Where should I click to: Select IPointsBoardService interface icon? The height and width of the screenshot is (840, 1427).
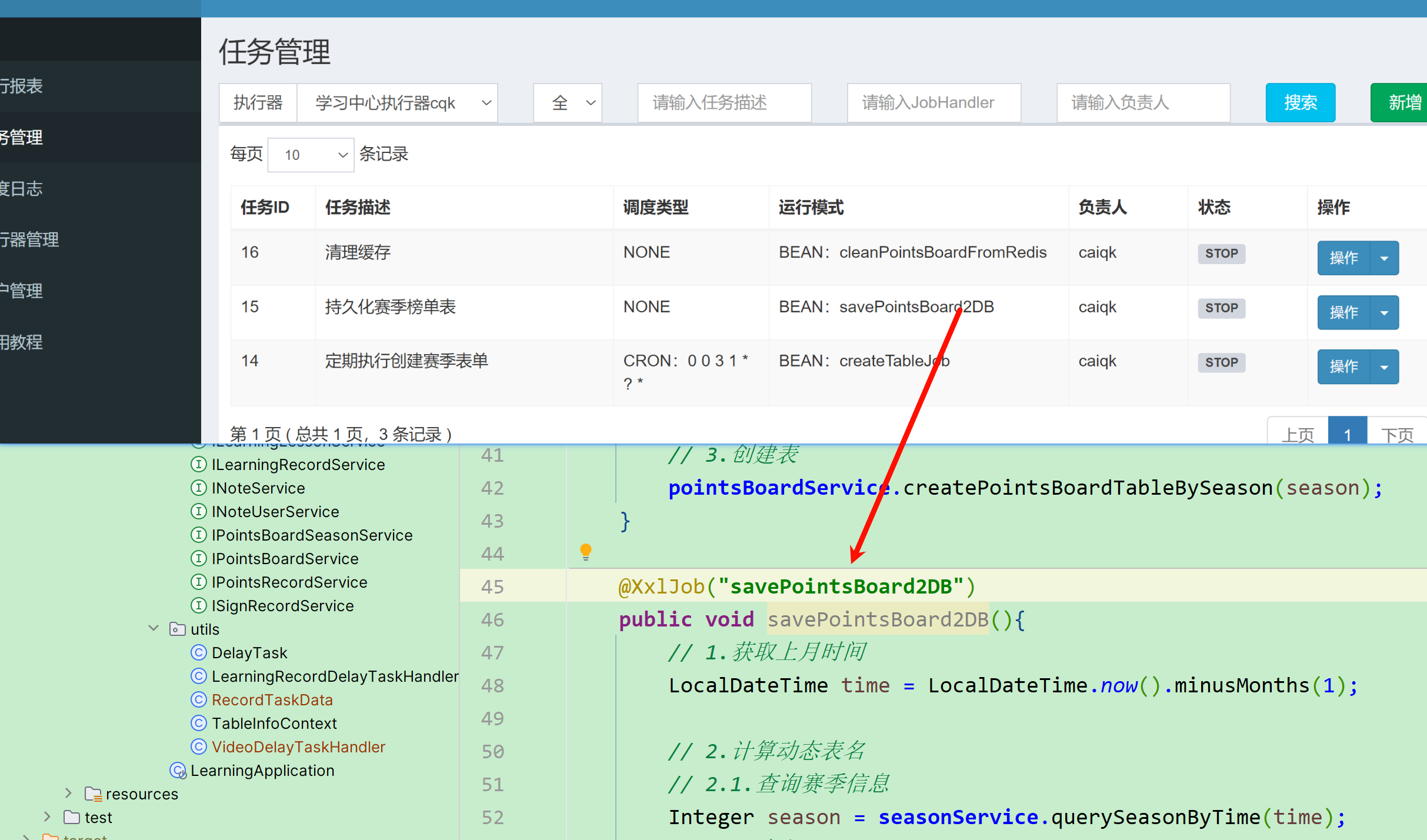[x=199, y=558]
